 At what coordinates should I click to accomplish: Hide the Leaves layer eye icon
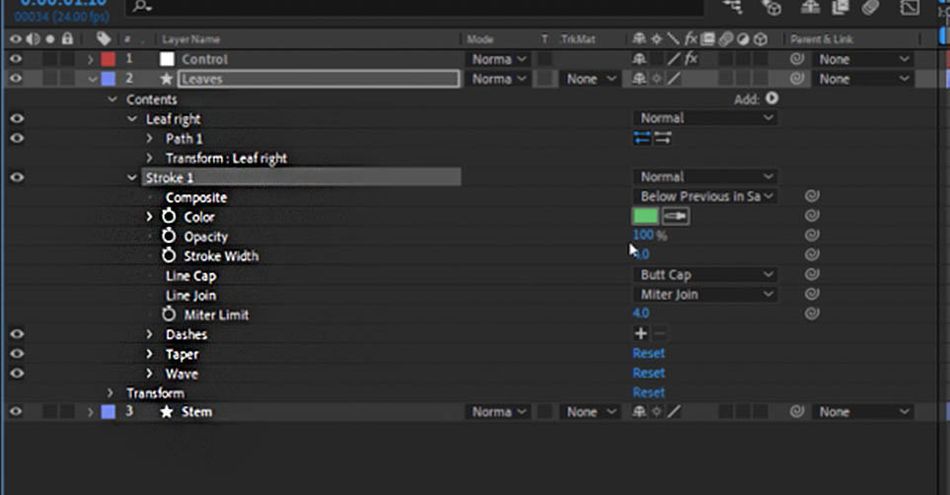pyautogui.click(x=16, y=79)
